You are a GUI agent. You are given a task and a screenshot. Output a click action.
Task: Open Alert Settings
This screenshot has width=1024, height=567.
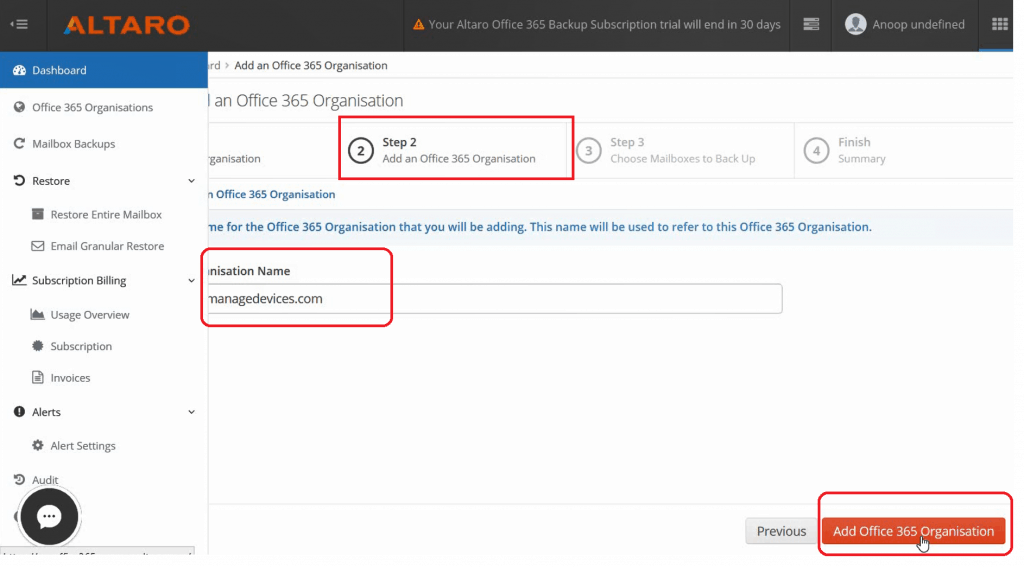pyautogui.click(x=83, y=446)
